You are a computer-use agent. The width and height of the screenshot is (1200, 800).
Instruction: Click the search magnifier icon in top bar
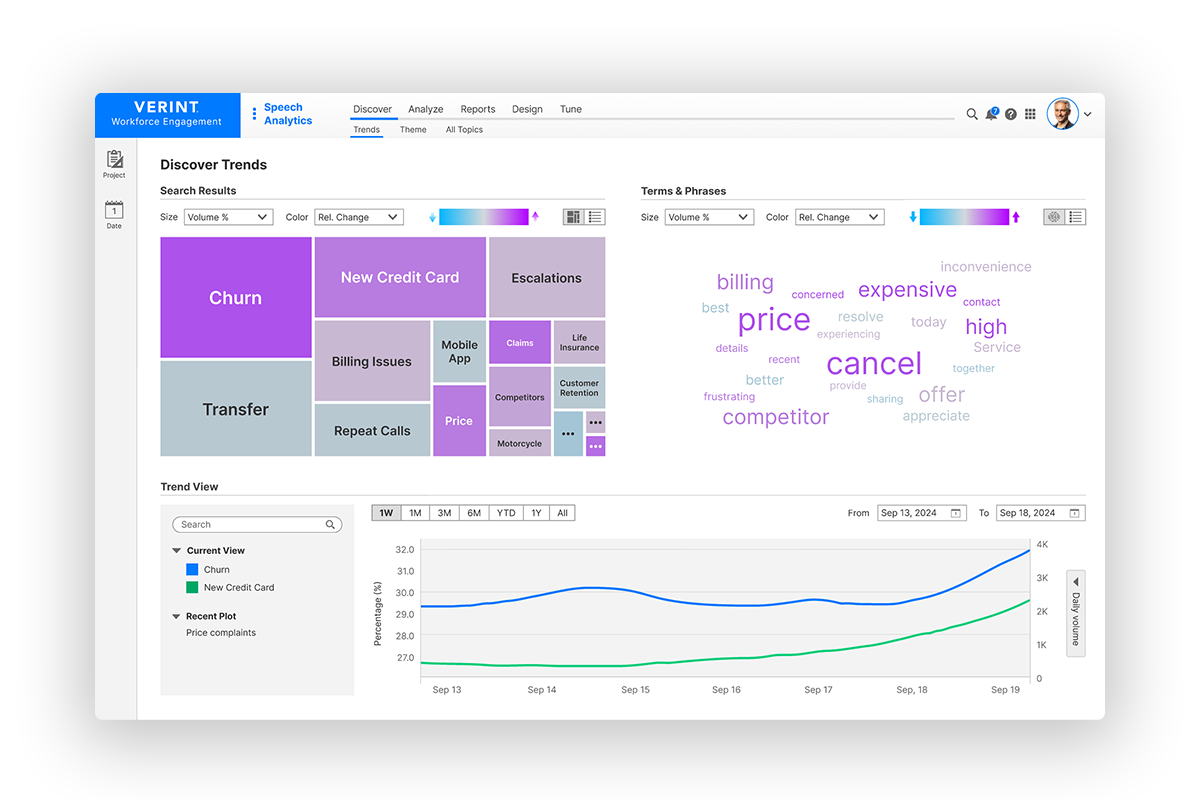(x=972, y=114)
